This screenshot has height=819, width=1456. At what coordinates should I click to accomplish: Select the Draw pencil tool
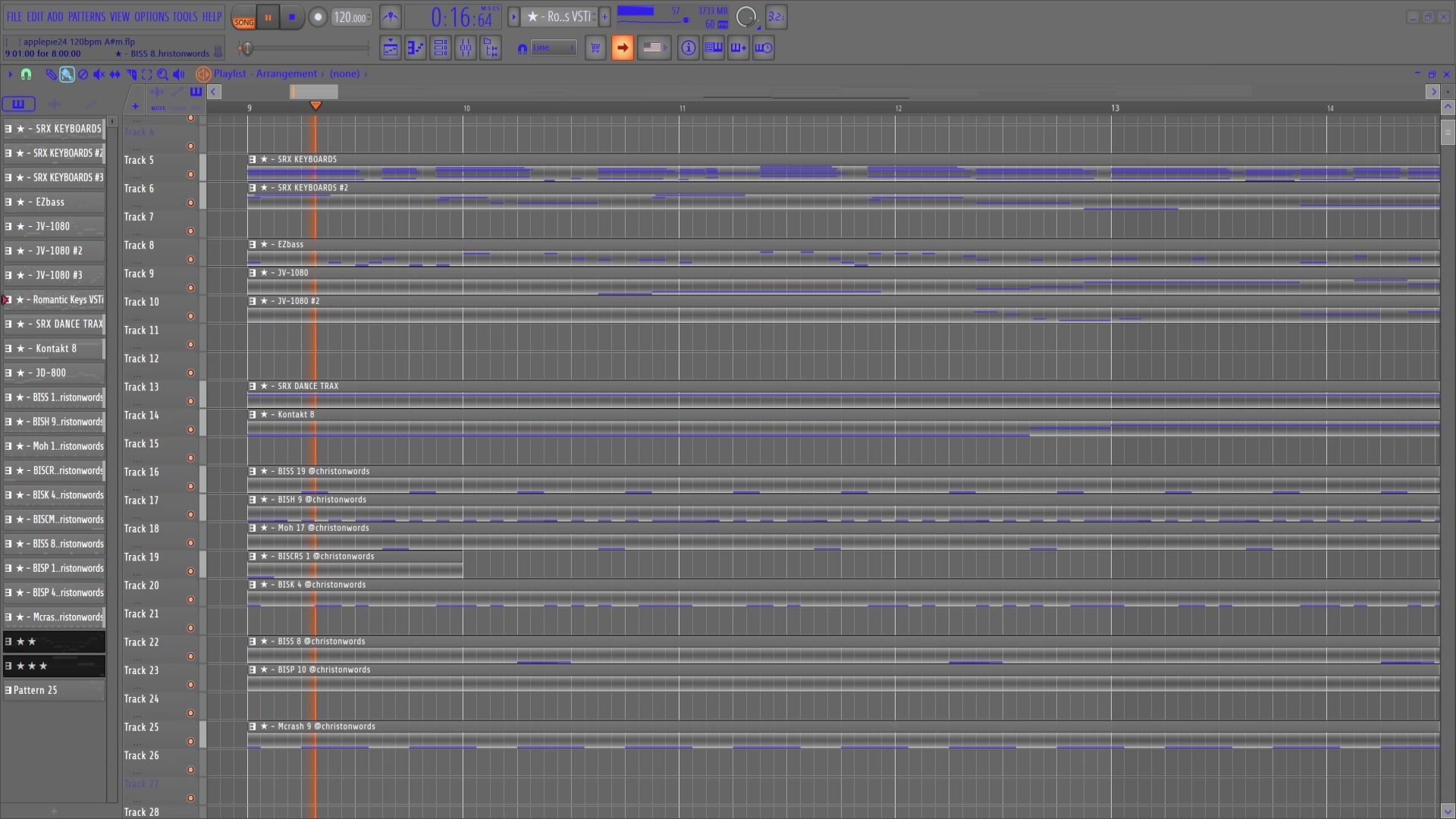point(51,74)
